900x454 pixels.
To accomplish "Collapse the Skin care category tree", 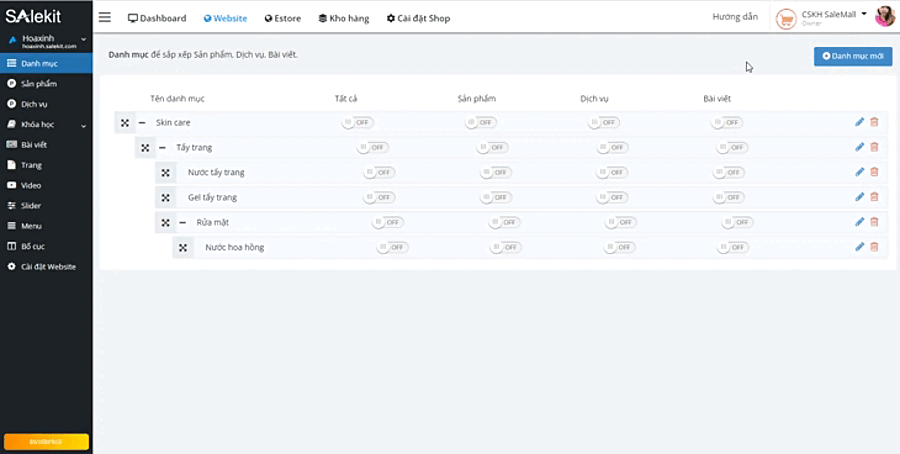I will (x=142, y=123).
